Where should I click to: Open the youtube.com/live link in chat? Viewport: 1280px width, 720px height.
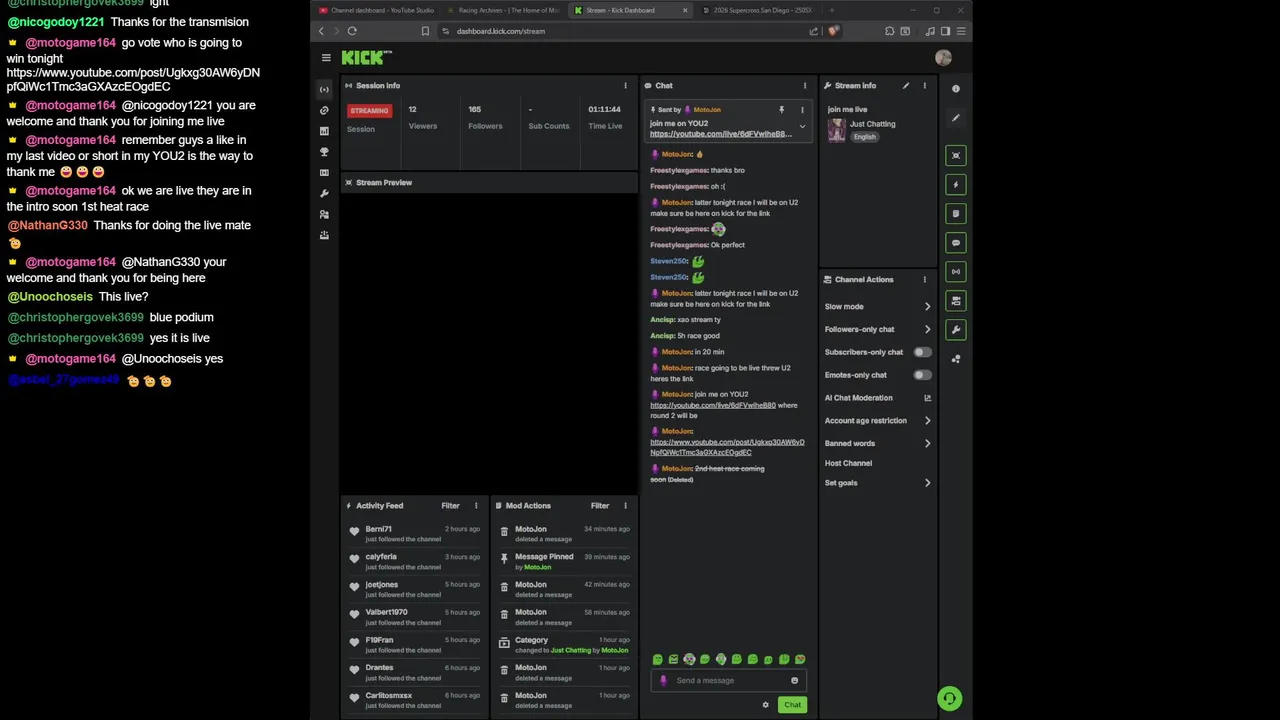(x=713, y=405)
